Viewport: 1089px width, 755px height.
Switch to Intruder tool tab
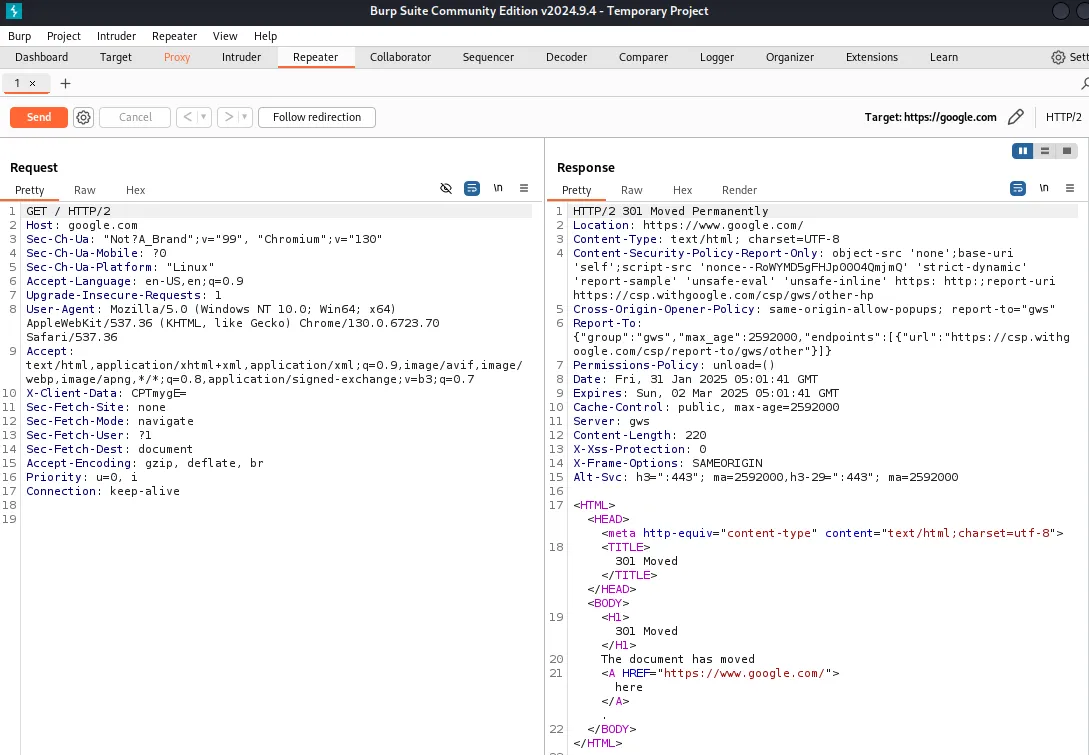tap(241, 57)
